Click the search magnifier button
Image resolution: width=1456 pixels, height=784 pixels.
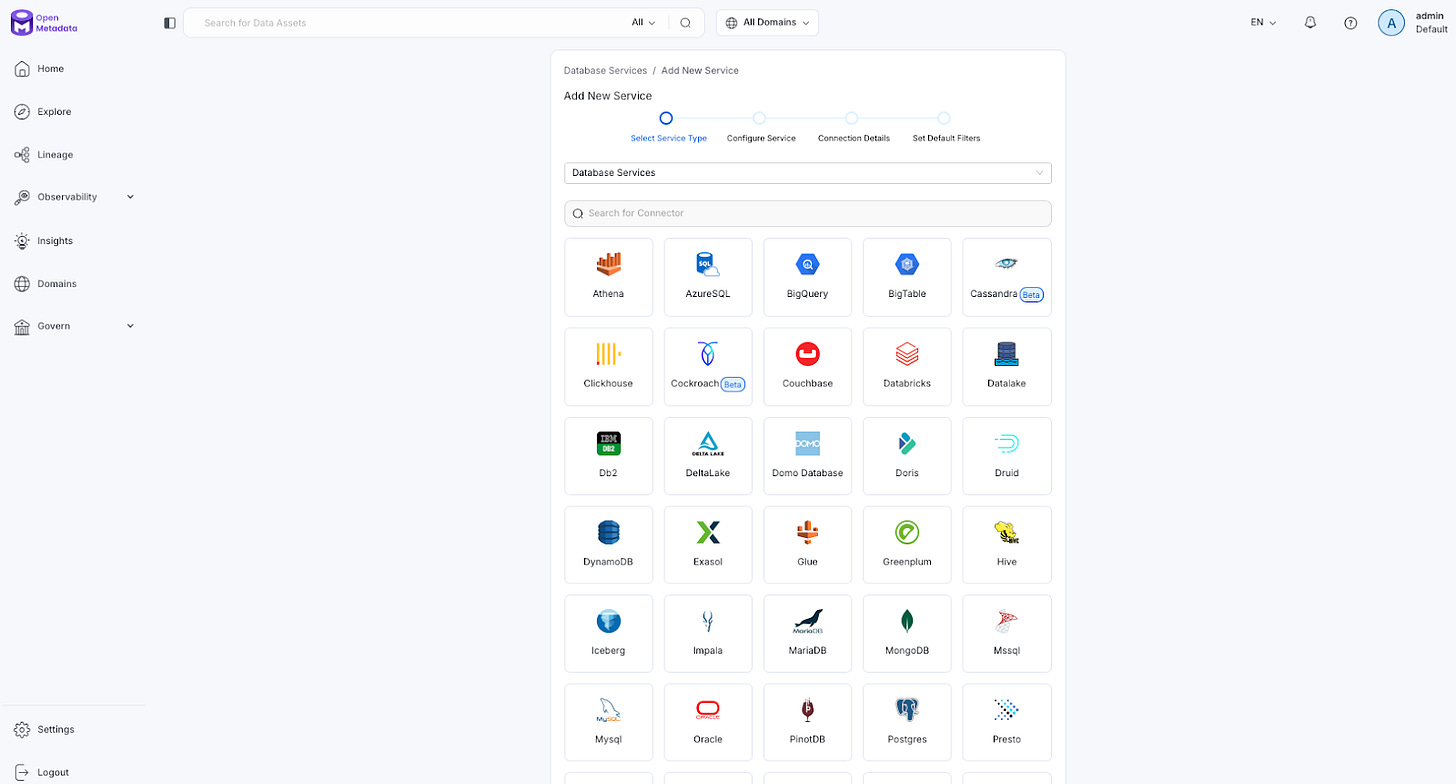[685, 22]
